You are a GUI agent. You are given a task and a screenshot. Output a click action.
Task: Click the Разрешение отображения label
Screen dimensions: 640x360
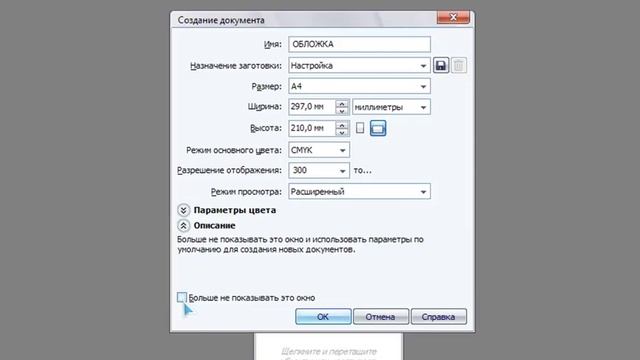point(229,171)
